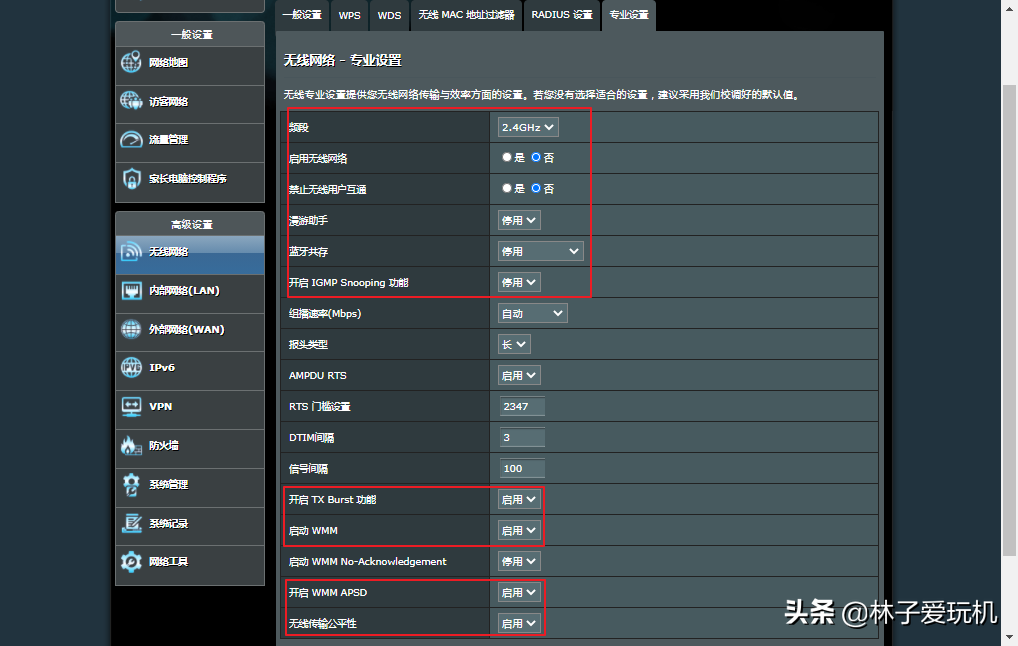Open the VPN monitor icon

(x=131, y=406)
